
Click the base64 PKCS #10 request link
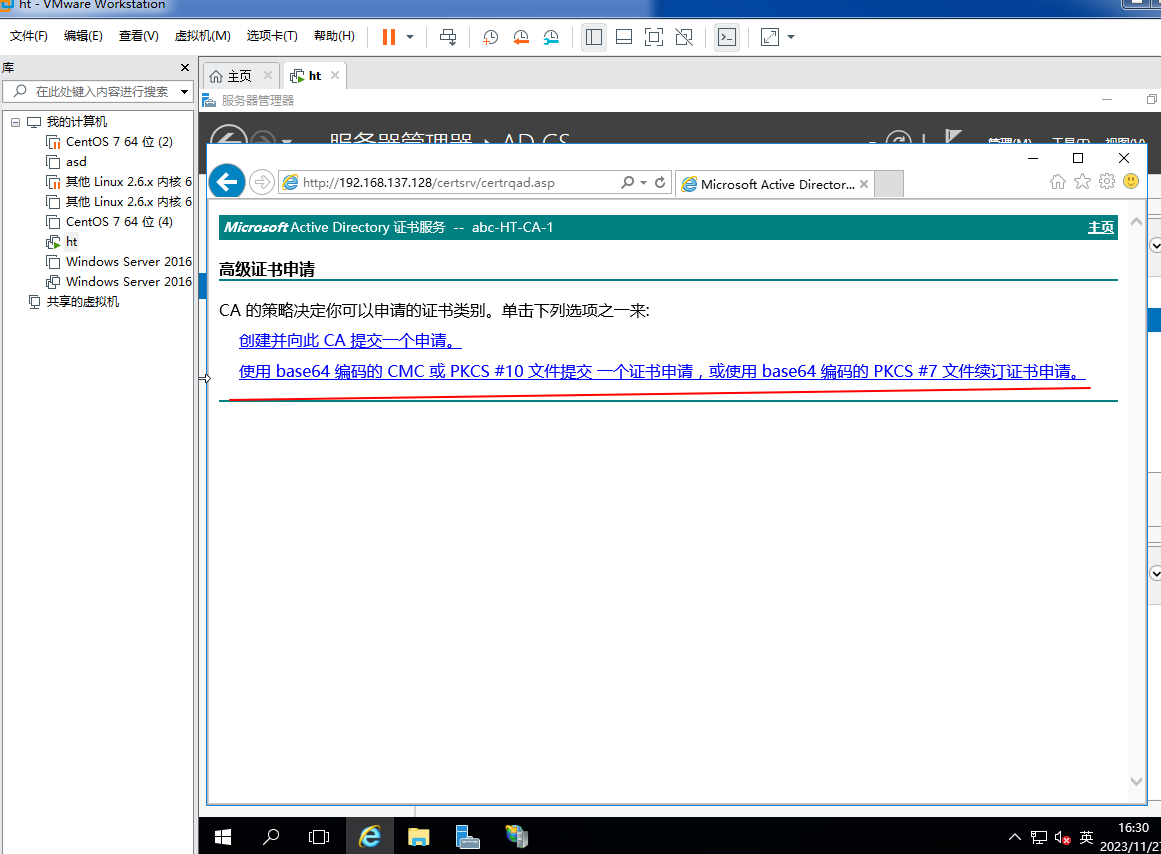(x=662, y=372)
